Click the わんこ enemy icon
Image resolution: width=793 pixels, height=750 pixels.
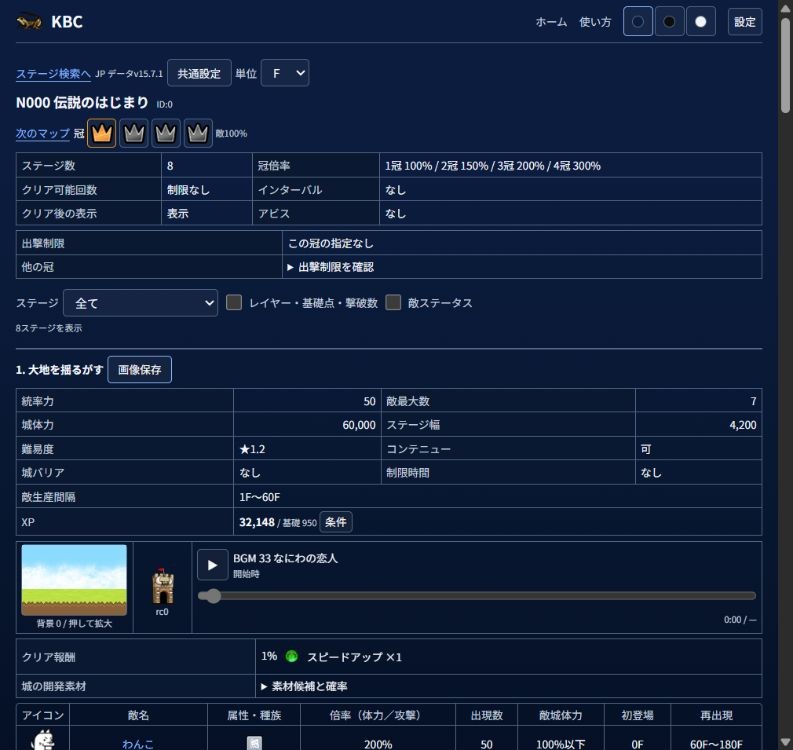coord(43,740)
